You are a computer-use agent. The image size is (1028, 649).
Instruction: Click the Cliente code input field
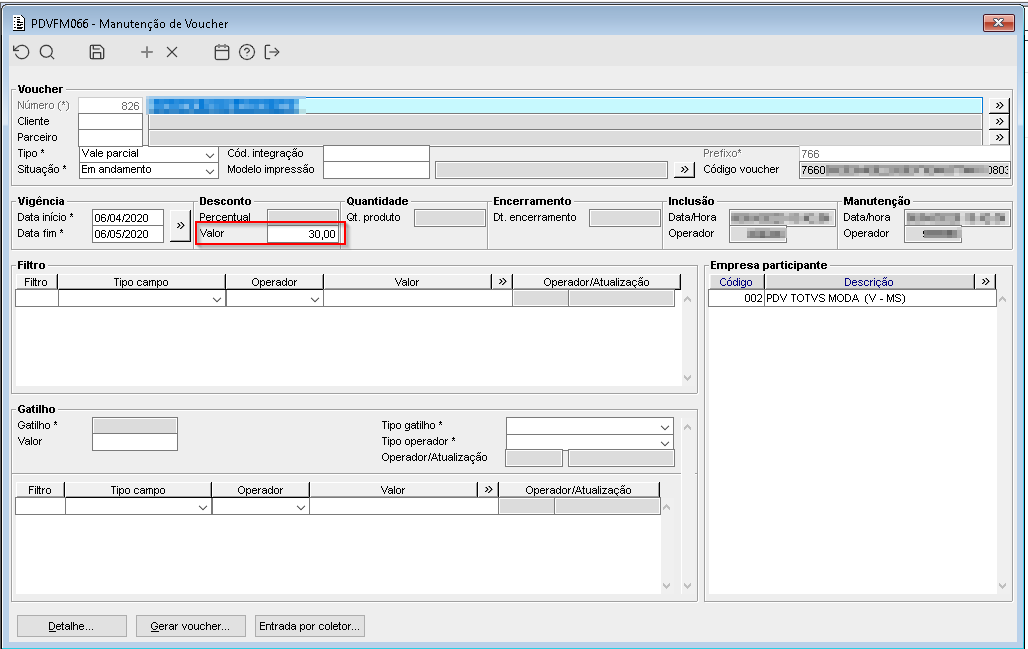point(110,121)
